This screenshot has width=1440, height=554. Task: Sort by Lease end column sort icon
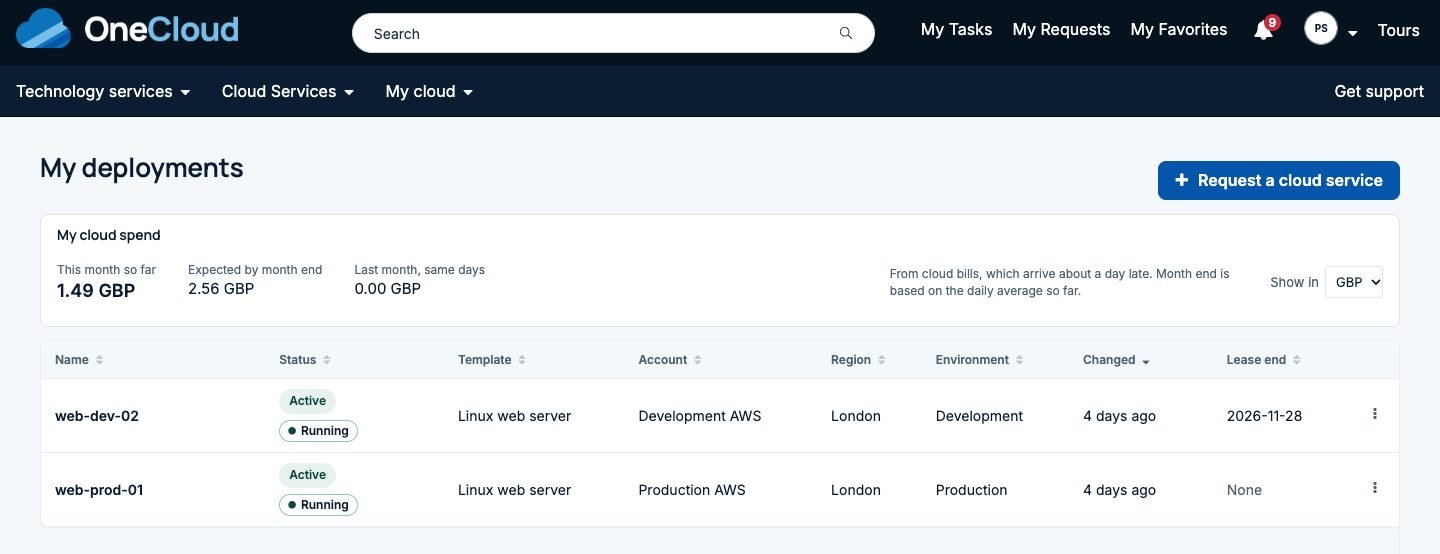point(1297,360)
